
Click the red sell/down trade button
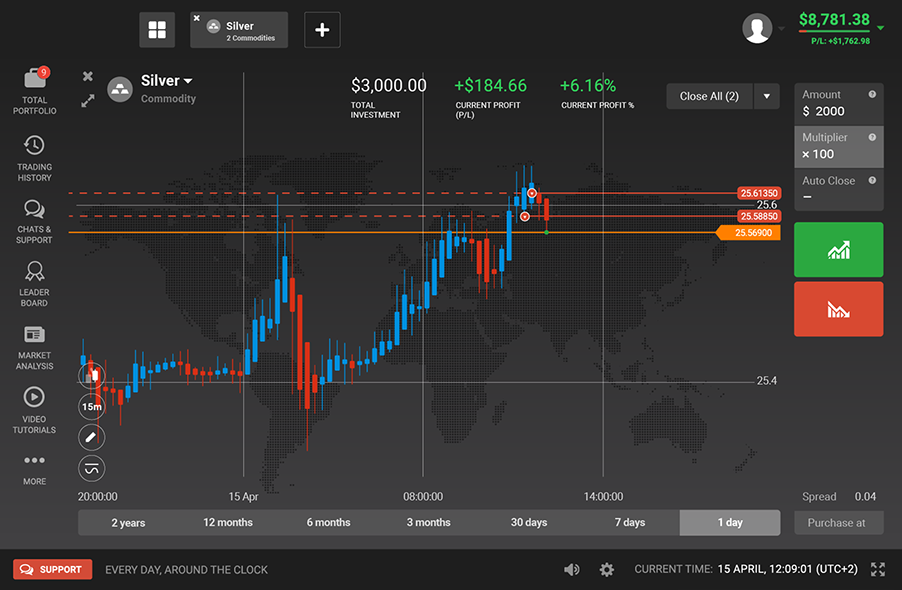[838, 309]
